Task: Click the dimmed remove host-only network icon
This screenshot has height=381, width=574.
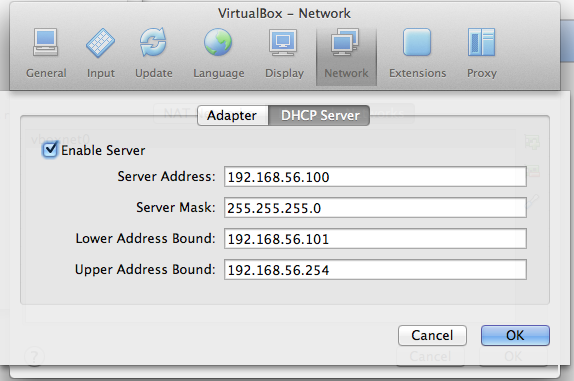Action: click(533, 171)
